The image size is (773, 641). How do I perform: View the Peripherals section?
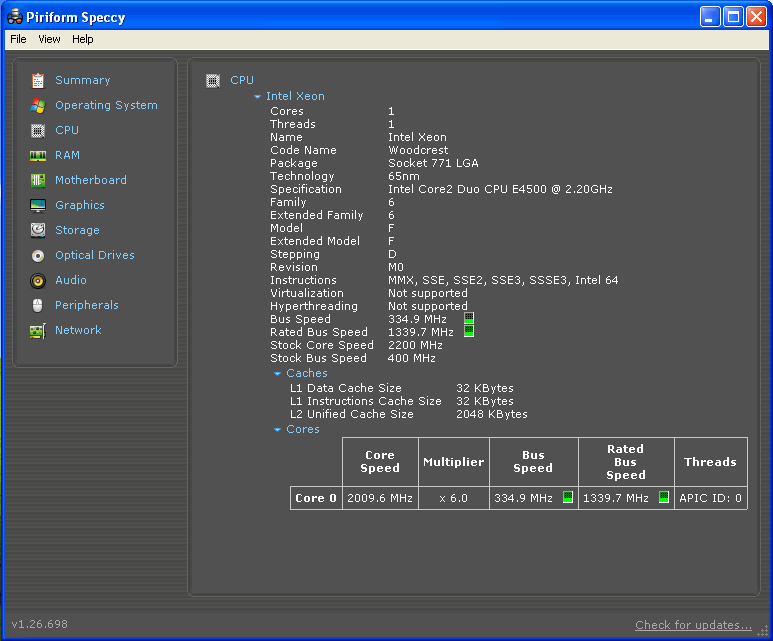pos(87,305)
